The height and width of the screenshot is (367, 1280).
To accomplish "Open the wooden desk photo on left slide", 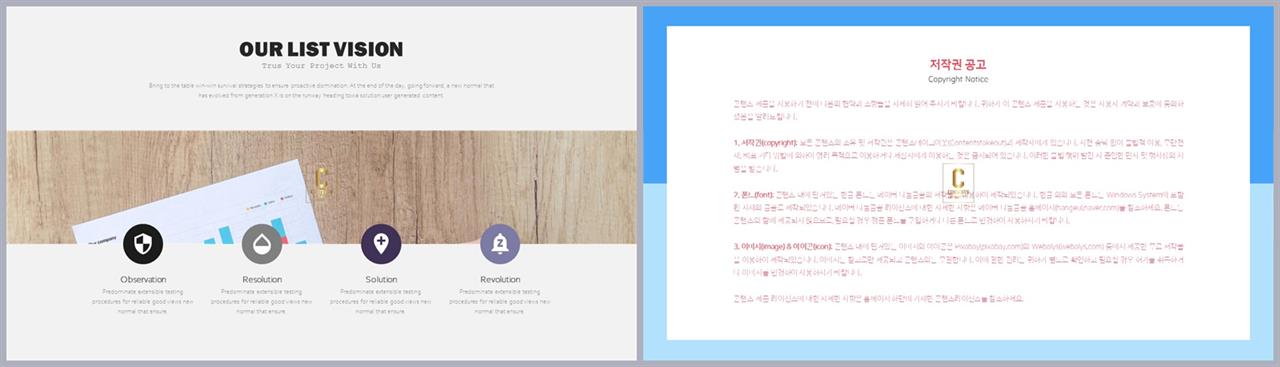I will click(x=321, y=187).
